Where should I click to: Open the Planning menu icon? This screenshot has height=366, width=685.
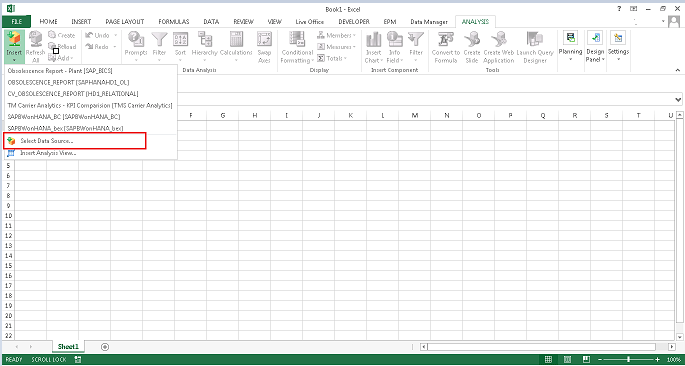point(571,38)
